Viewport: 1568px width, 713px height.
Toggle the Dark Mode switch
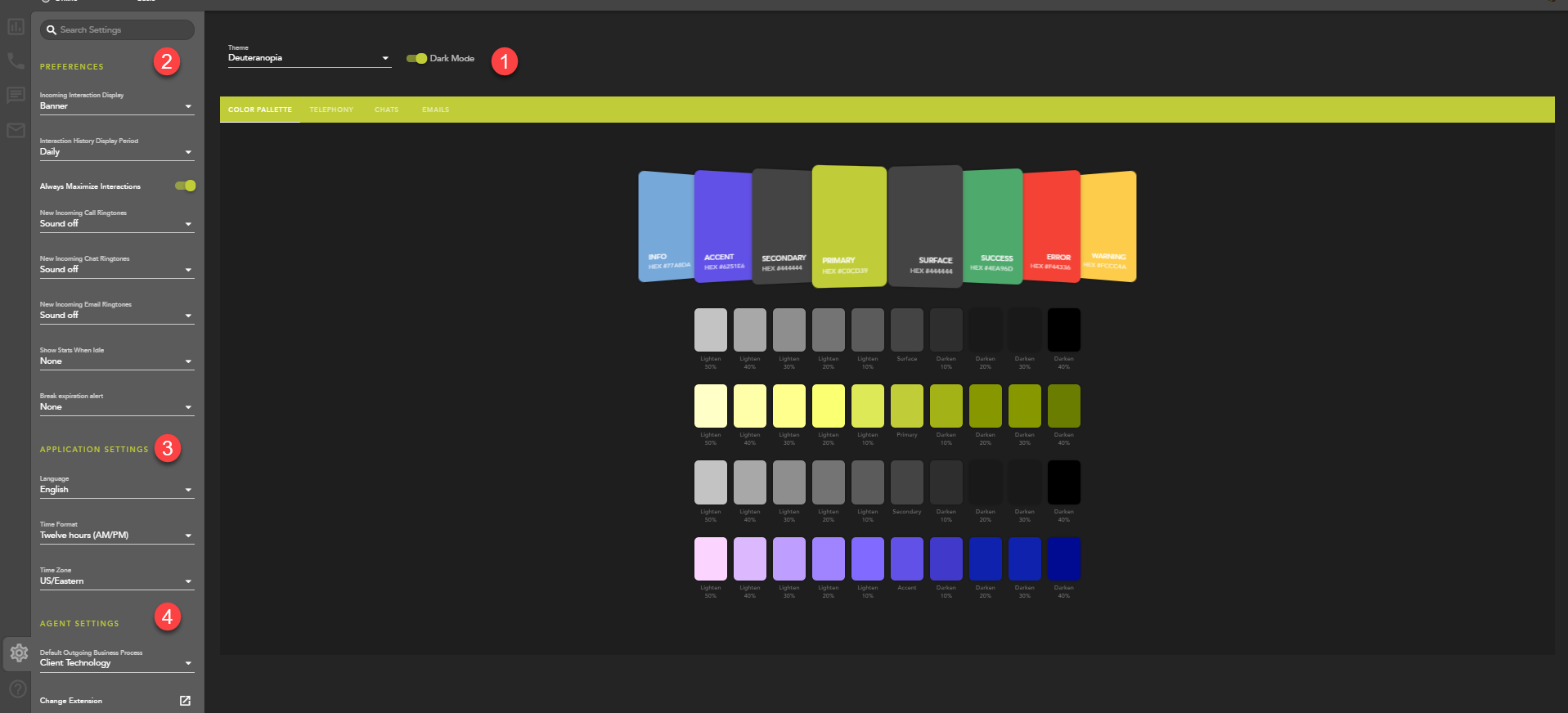tap(417, 58)
